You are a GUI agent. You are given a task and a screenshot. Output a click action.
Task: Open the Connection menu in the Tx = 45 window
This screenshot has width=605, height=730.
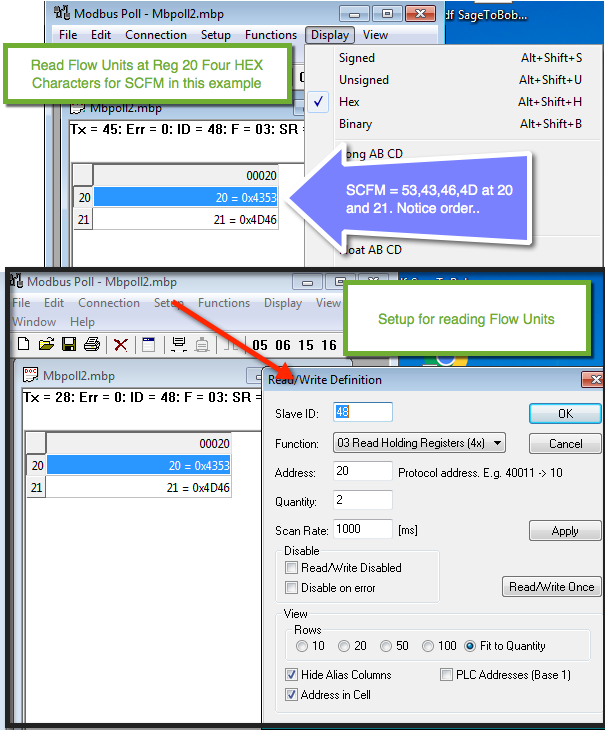coord(156,35)
